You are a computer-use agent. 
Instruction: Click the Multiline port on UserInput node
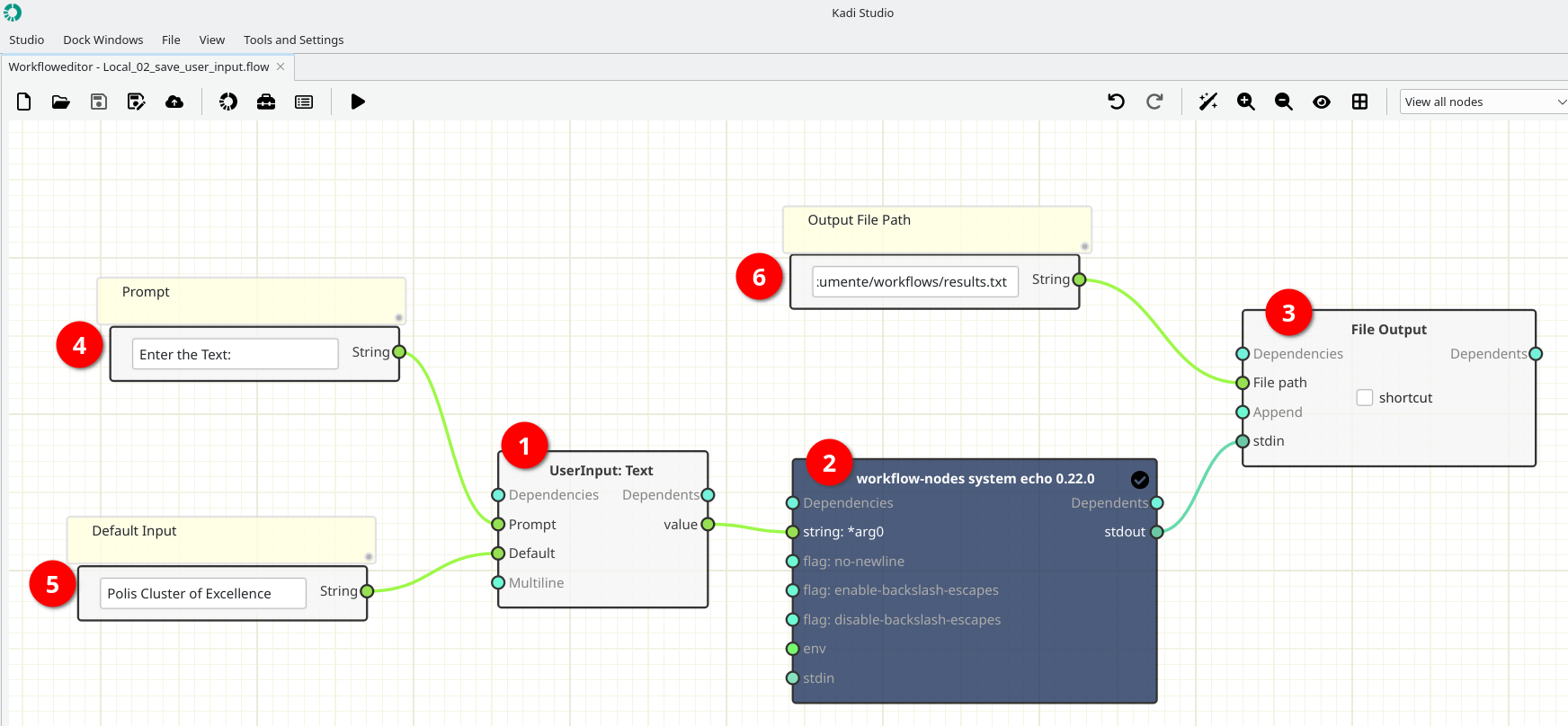498,582
